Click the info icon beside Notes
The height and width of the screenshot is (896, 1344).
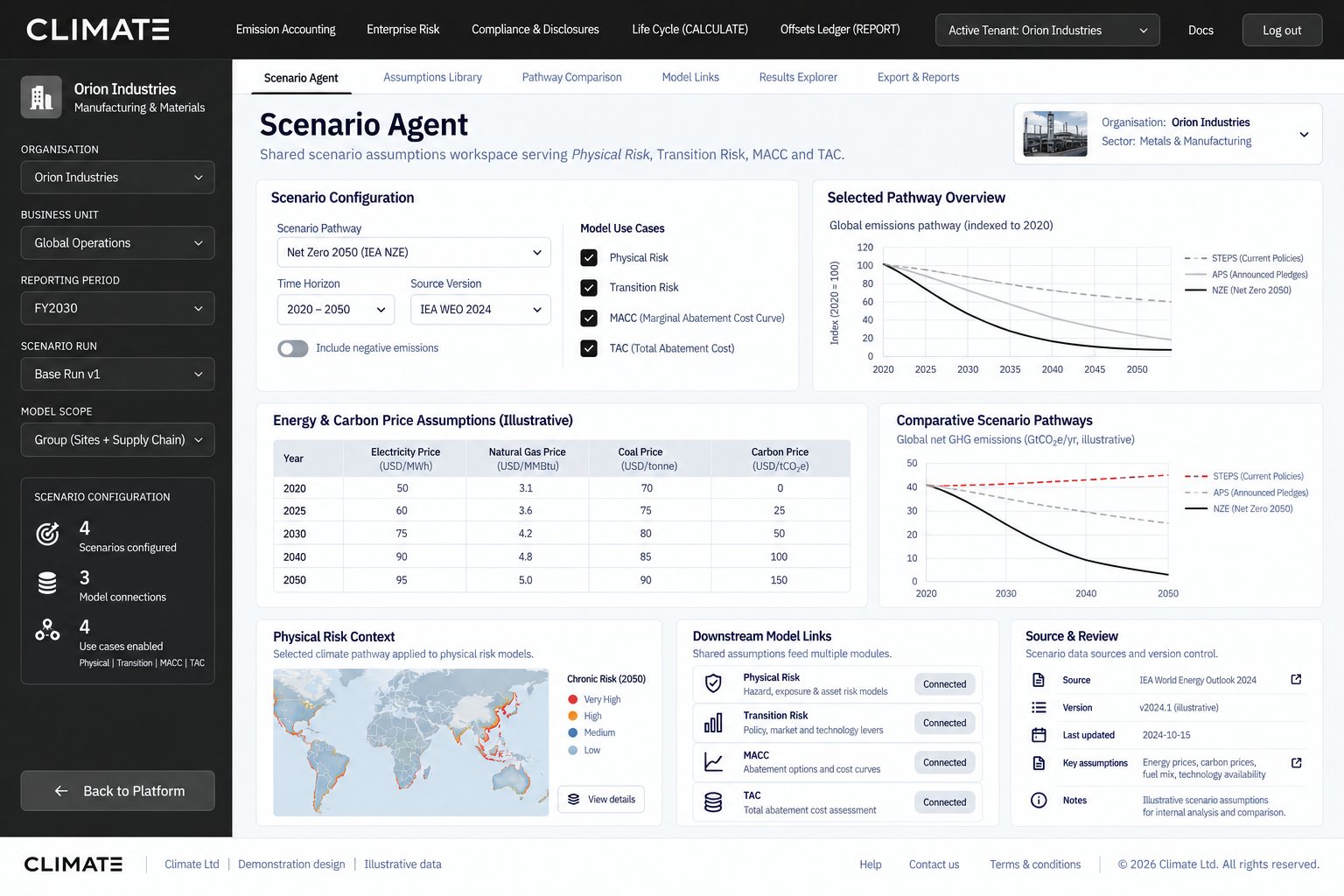pyautogui.click(x=1039, y=800)
